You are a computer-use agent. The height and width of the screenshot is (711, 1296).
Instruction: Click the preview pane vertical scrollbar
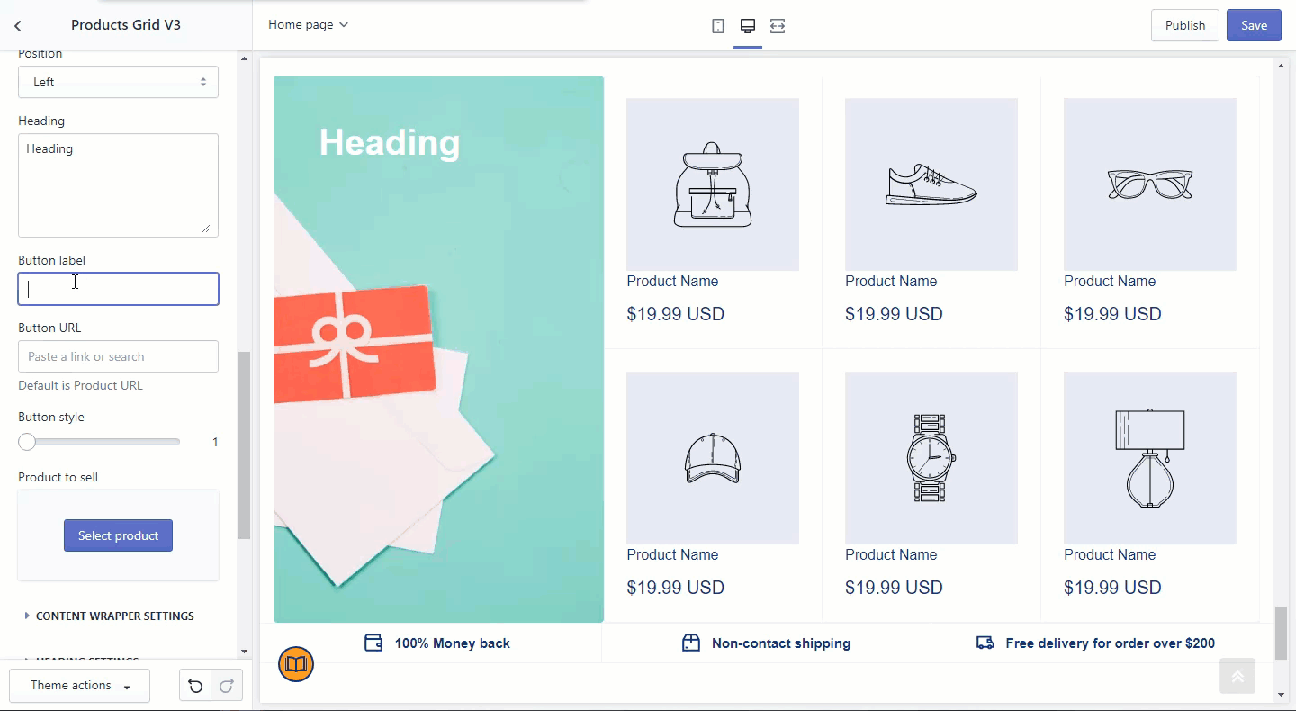(x=1281, y=633)
